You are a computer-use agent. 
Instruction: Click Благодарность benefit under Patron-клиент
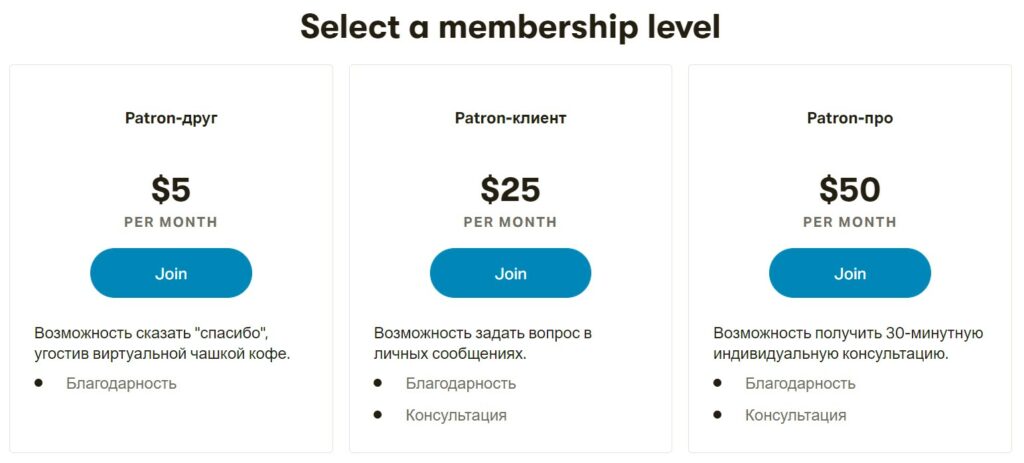click(461, 383)
